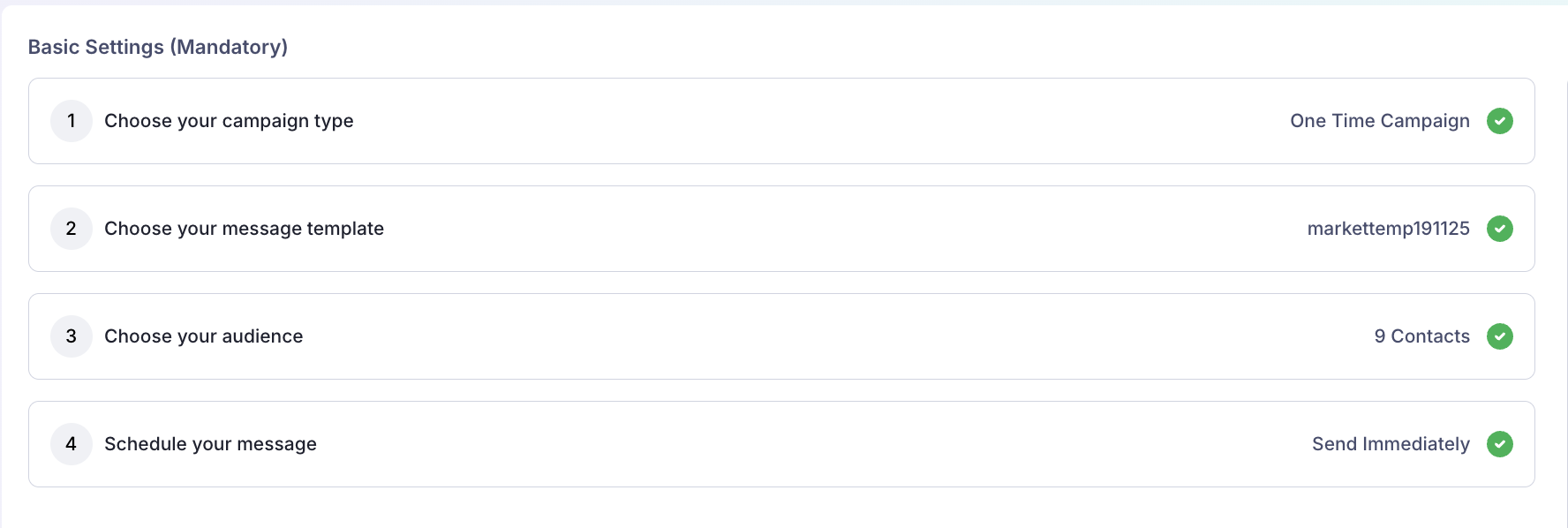Click the step 3 number badge
Viewport: 1568px width, 528px height.
[72, 336]
